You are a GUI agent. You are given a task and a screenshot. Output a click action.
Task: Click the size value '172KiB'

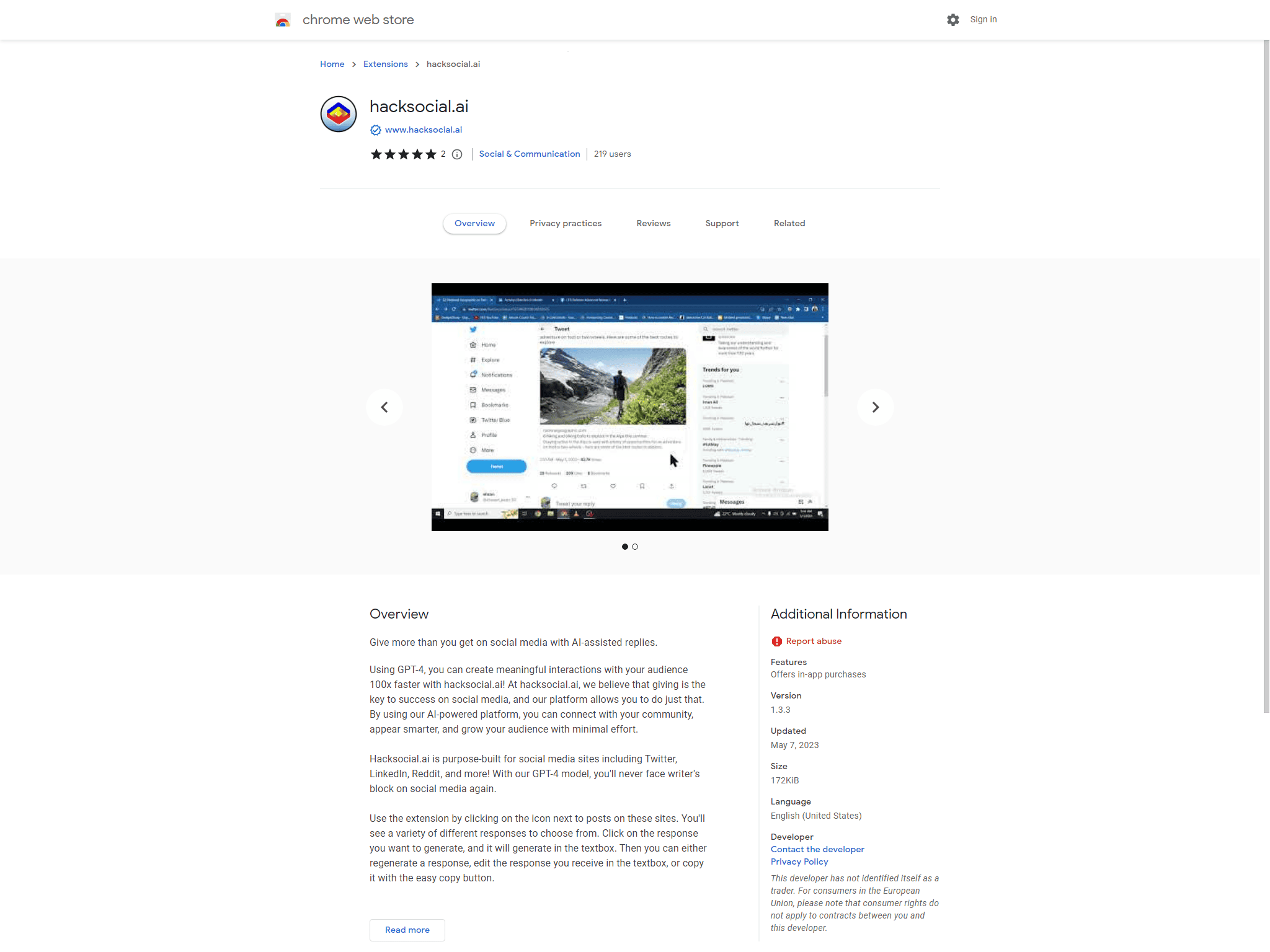[x=785, y=781]
